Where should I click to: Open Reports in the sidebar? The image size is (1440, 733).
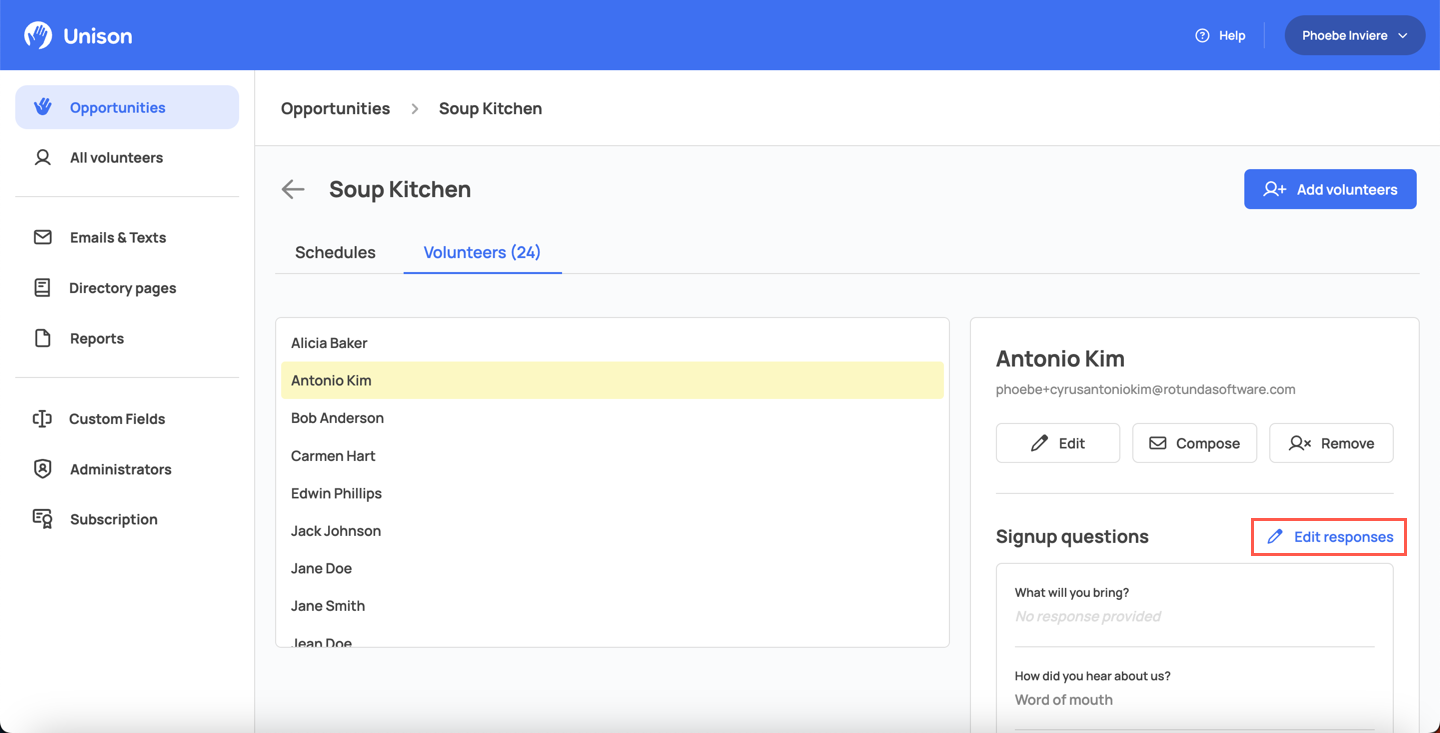pos(127,338)
